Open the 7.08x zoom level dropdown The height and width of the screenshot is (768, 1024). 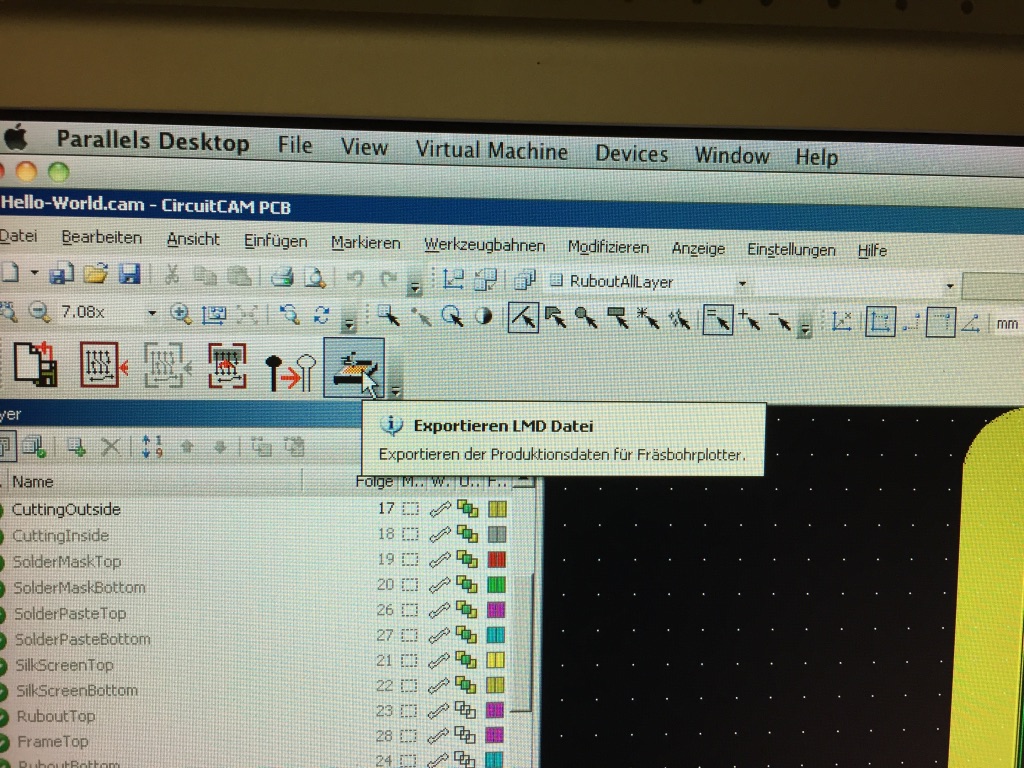click(152, 313)
